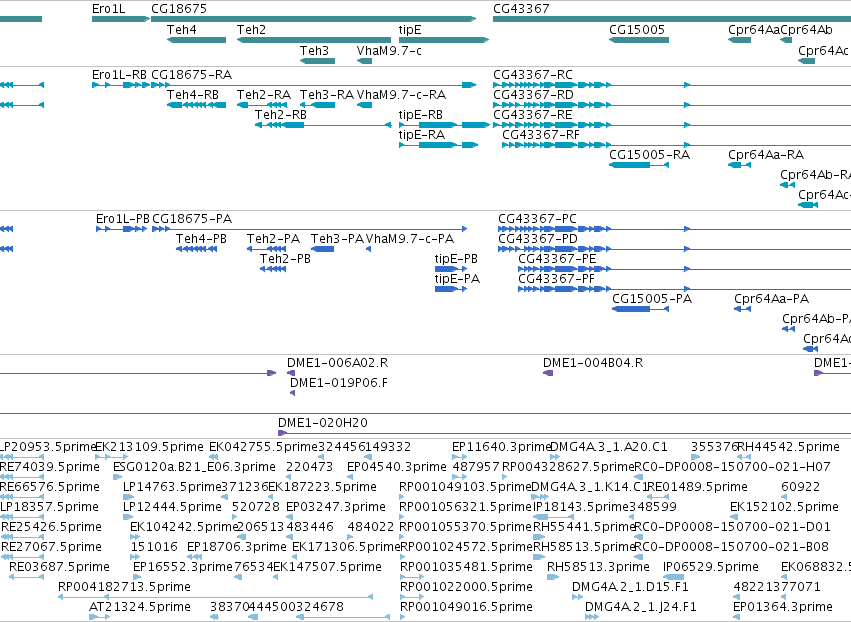Click the EP04540.3prime EST label
Viewport: 851px width, 622px height.
coord(397,467)
